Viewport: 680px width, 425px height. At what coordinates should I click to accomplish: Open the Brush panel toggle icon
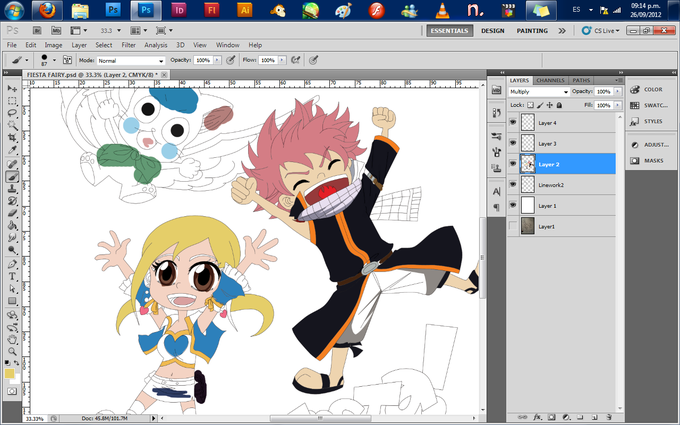tap(67, 60)
